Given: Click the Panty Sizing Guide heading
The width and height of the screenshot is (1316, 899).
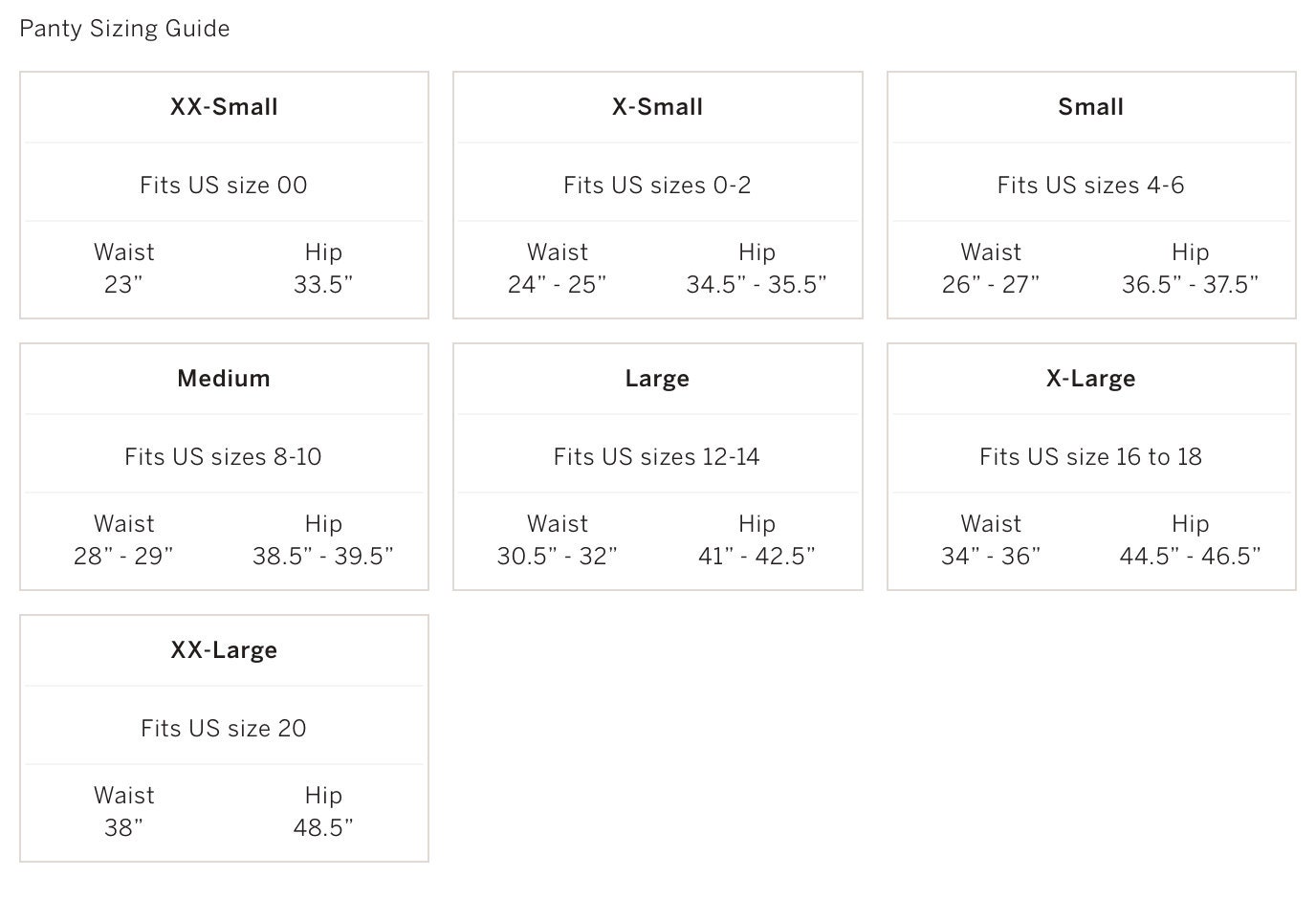Looking at the screenshot, I should (x=124, y=29).
